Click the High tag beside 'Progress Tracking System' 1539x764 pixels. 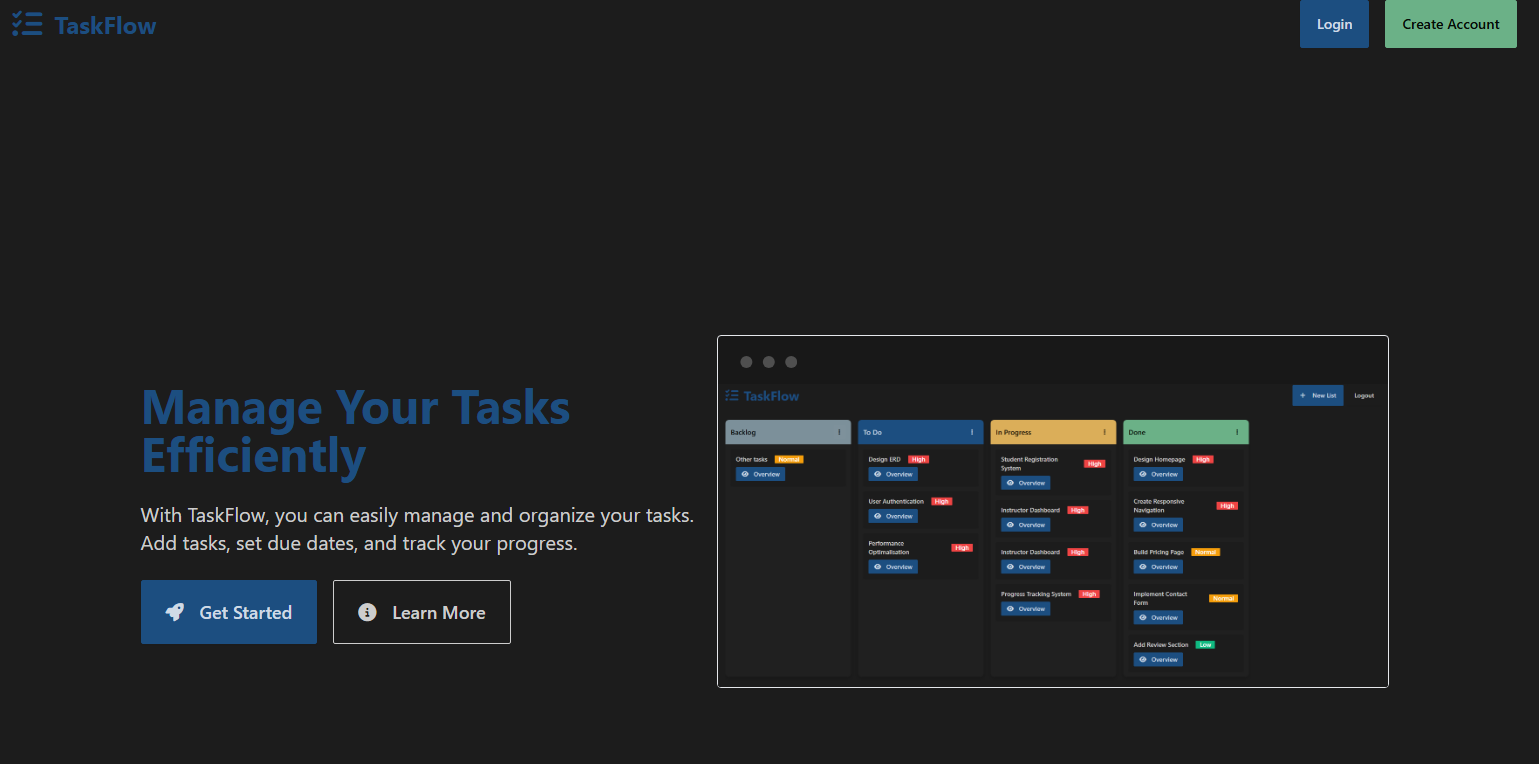click(x=1089, y=594)
